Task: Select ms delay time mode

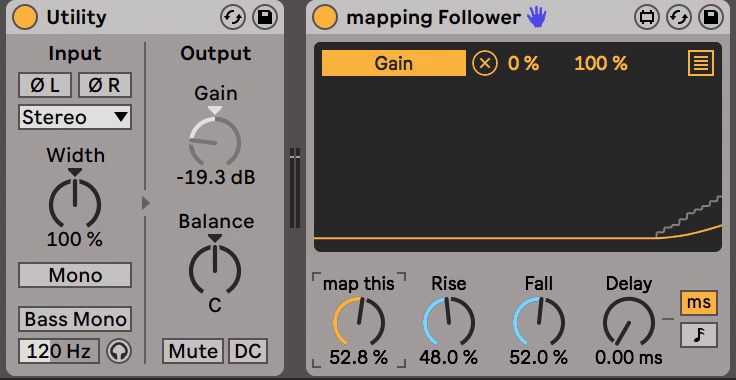Action: tap(698, 303)
